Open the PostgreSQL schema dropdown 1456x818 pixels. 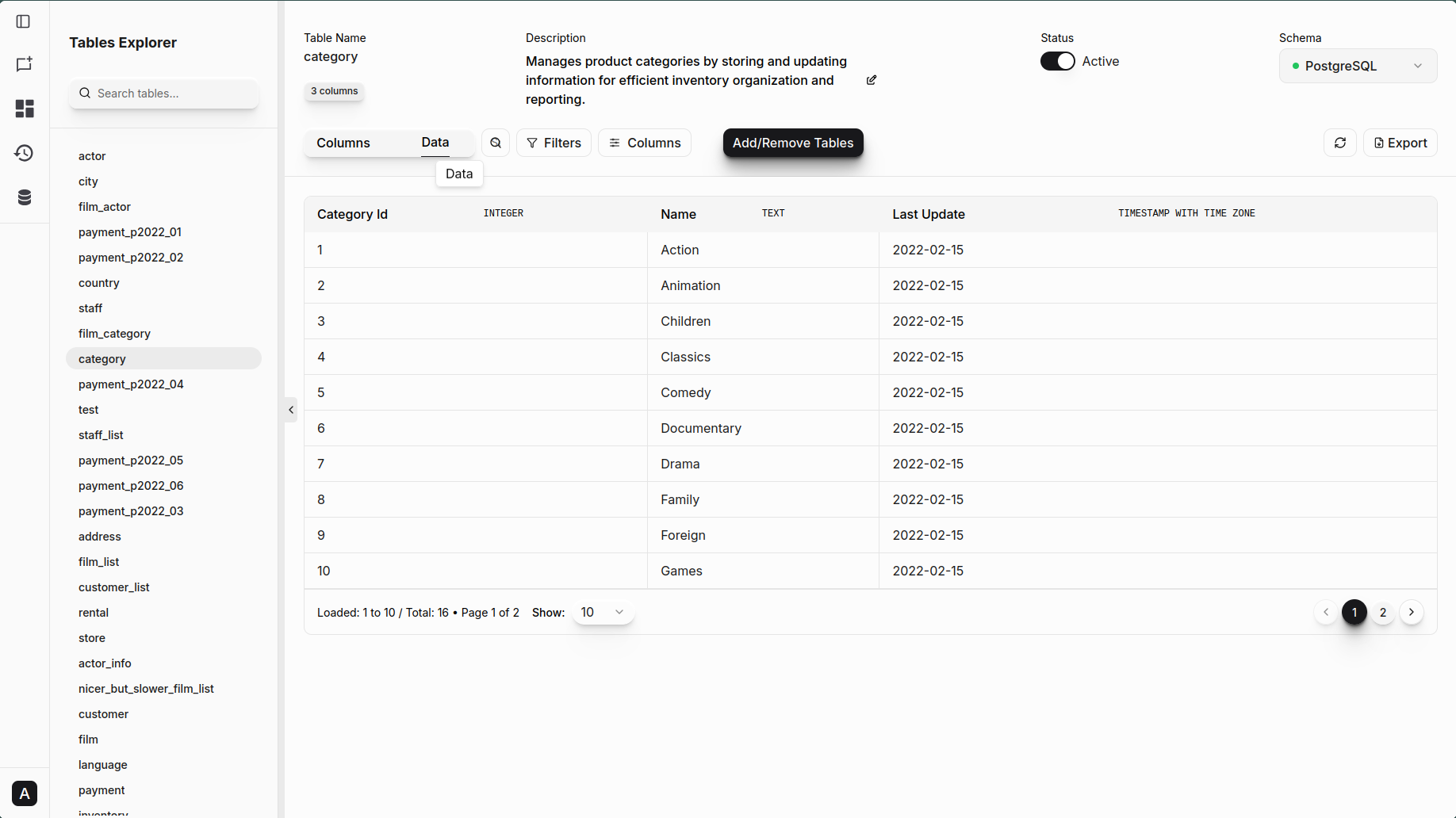point(1357,66)
